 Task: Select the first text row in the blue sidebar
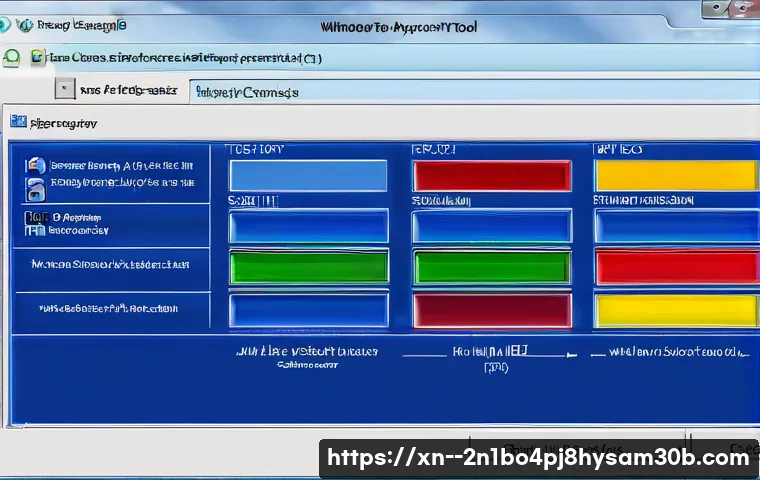point(122,166)
